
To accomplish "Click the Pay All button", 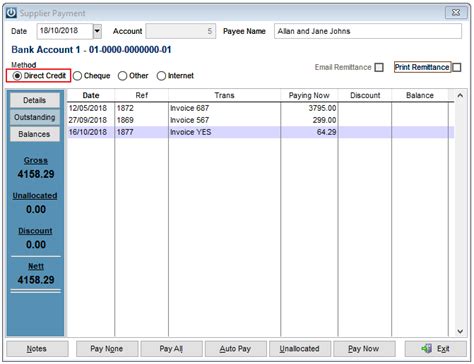I will (x=171, y=349).
